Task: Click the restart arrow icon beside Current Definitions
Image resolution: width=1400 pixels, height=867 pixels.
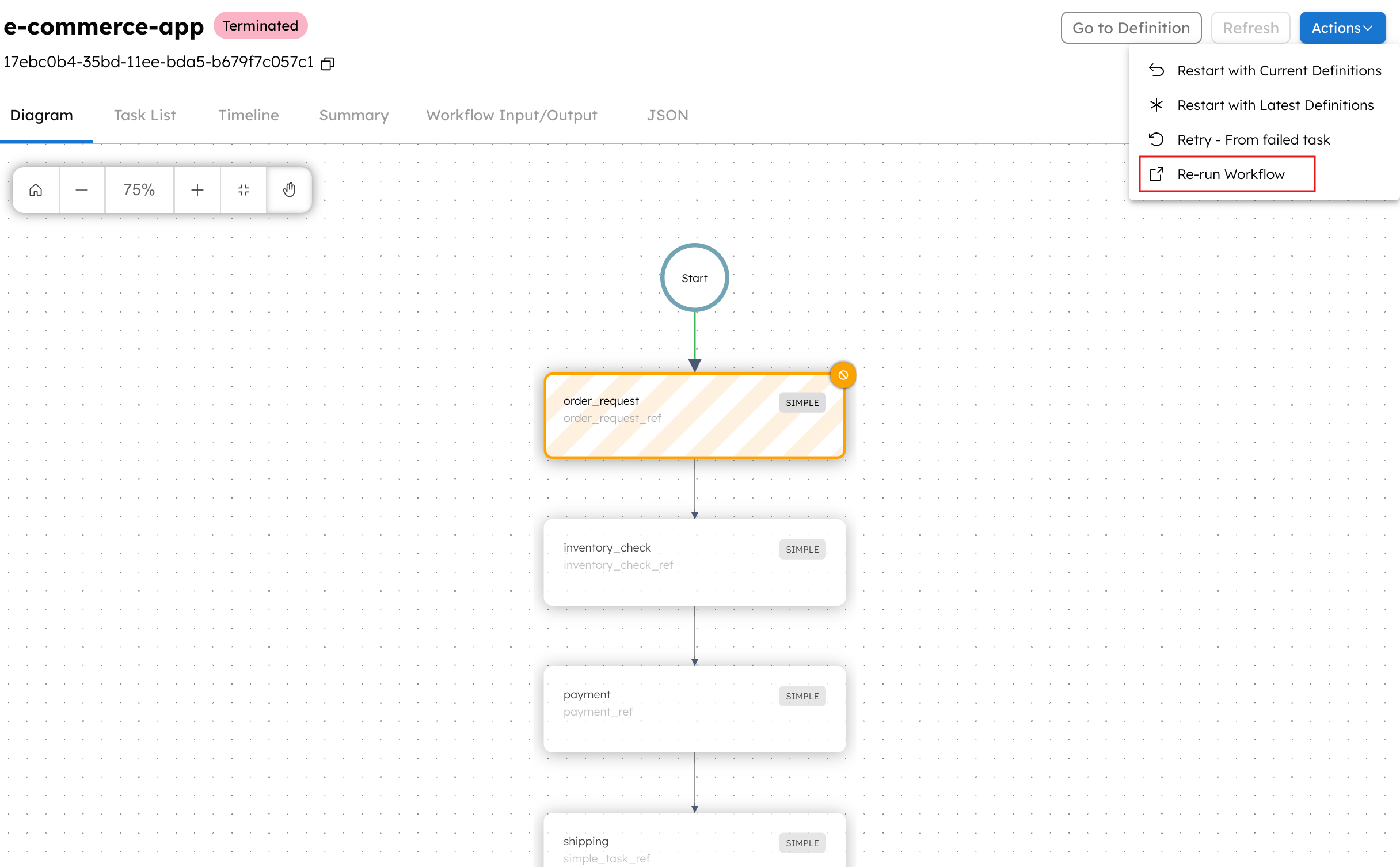Action: coord(1156,70)
